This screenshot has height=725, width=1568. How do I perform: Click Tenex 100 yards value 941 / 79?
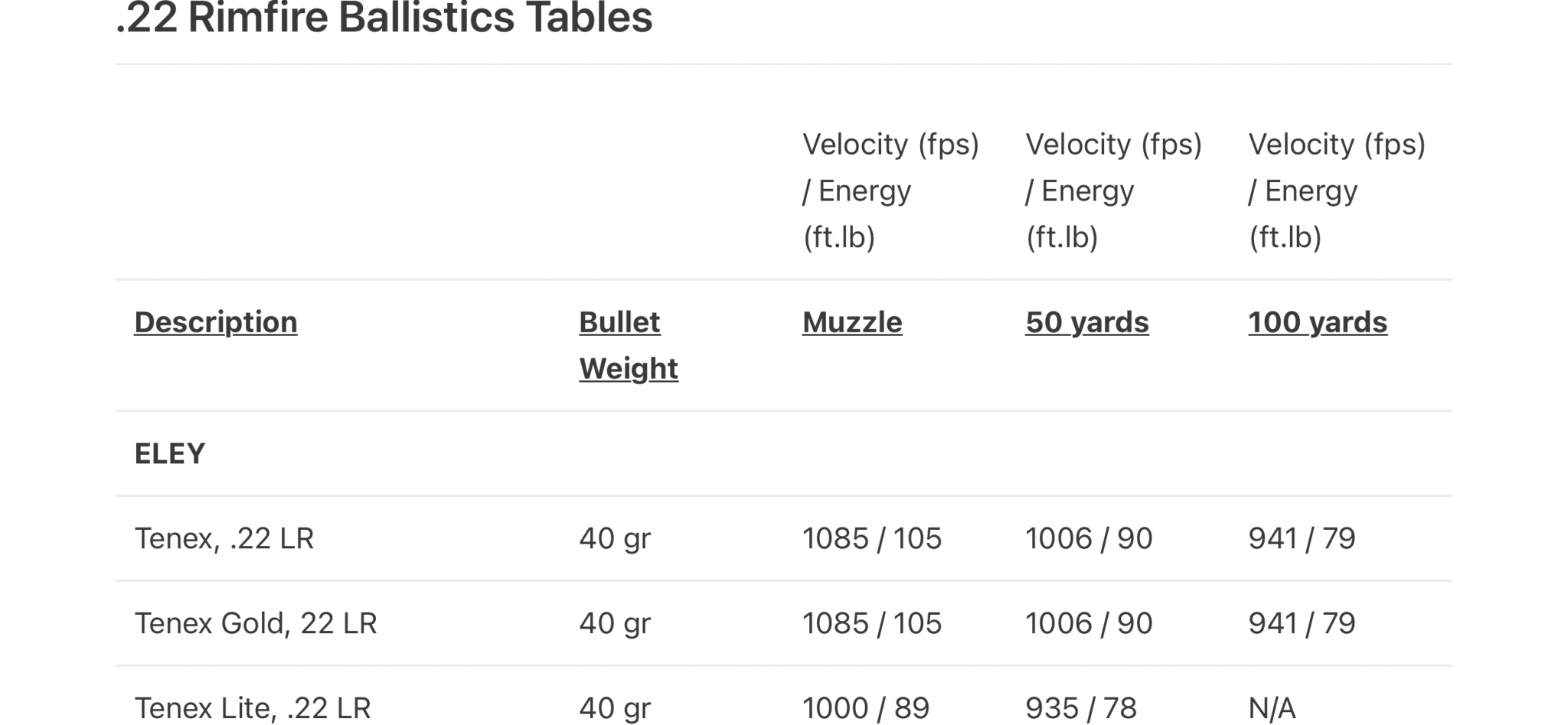pyautogui.click(x=1302, y=539)
